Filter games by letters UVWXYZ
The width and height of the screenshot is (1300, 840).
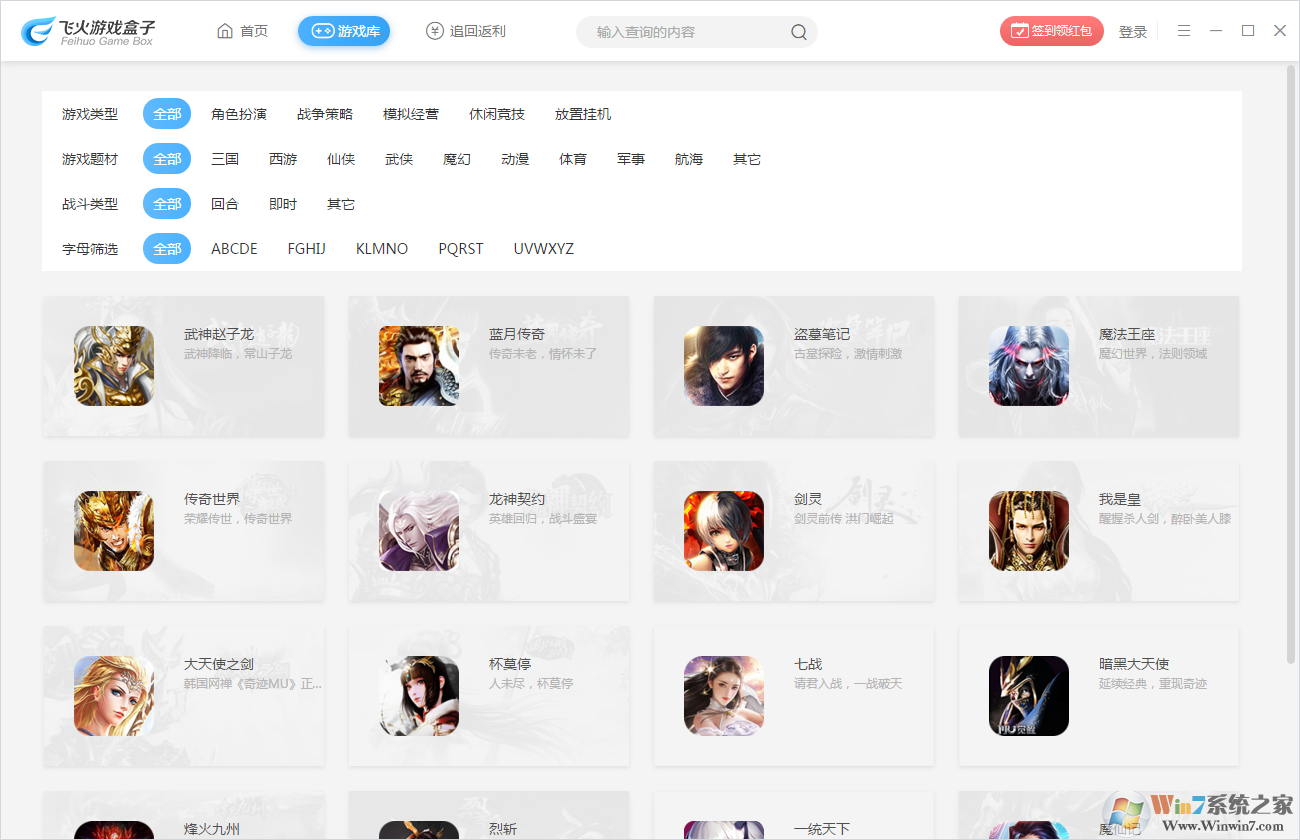pos(544,249)
